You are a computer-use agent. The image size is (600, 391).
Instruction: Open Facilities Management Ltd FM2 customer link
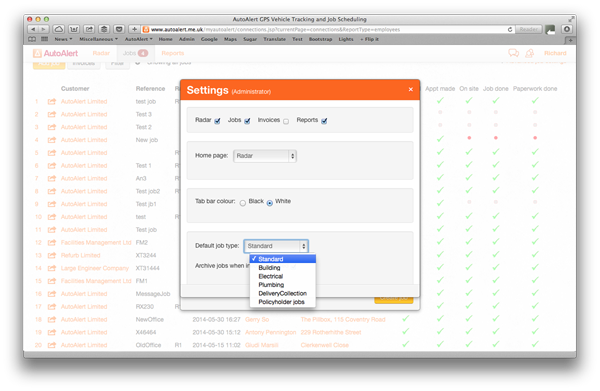(x=96, y=243)
